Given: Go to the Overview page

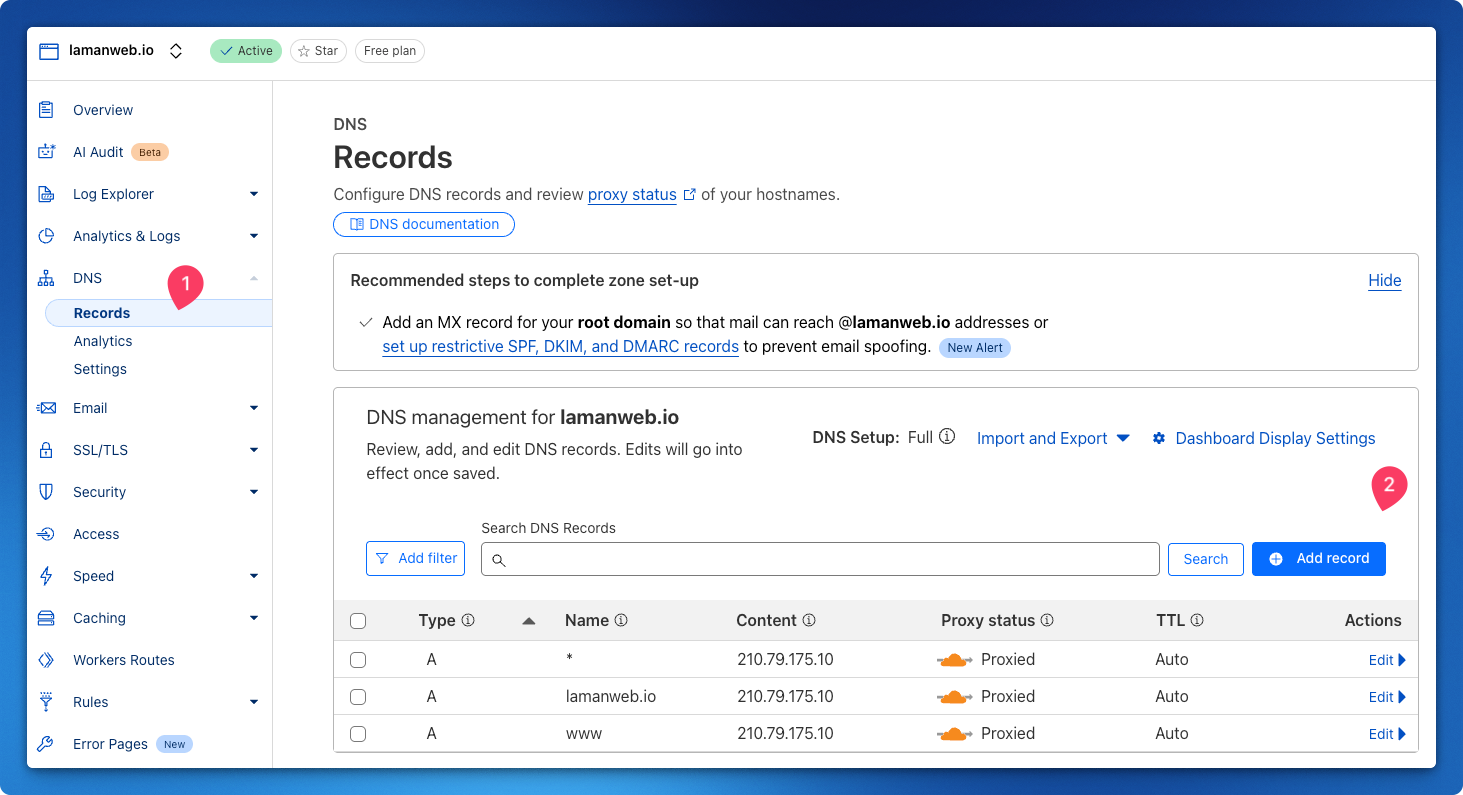Looking at the screenshot, I should click(x=103, y=110).
